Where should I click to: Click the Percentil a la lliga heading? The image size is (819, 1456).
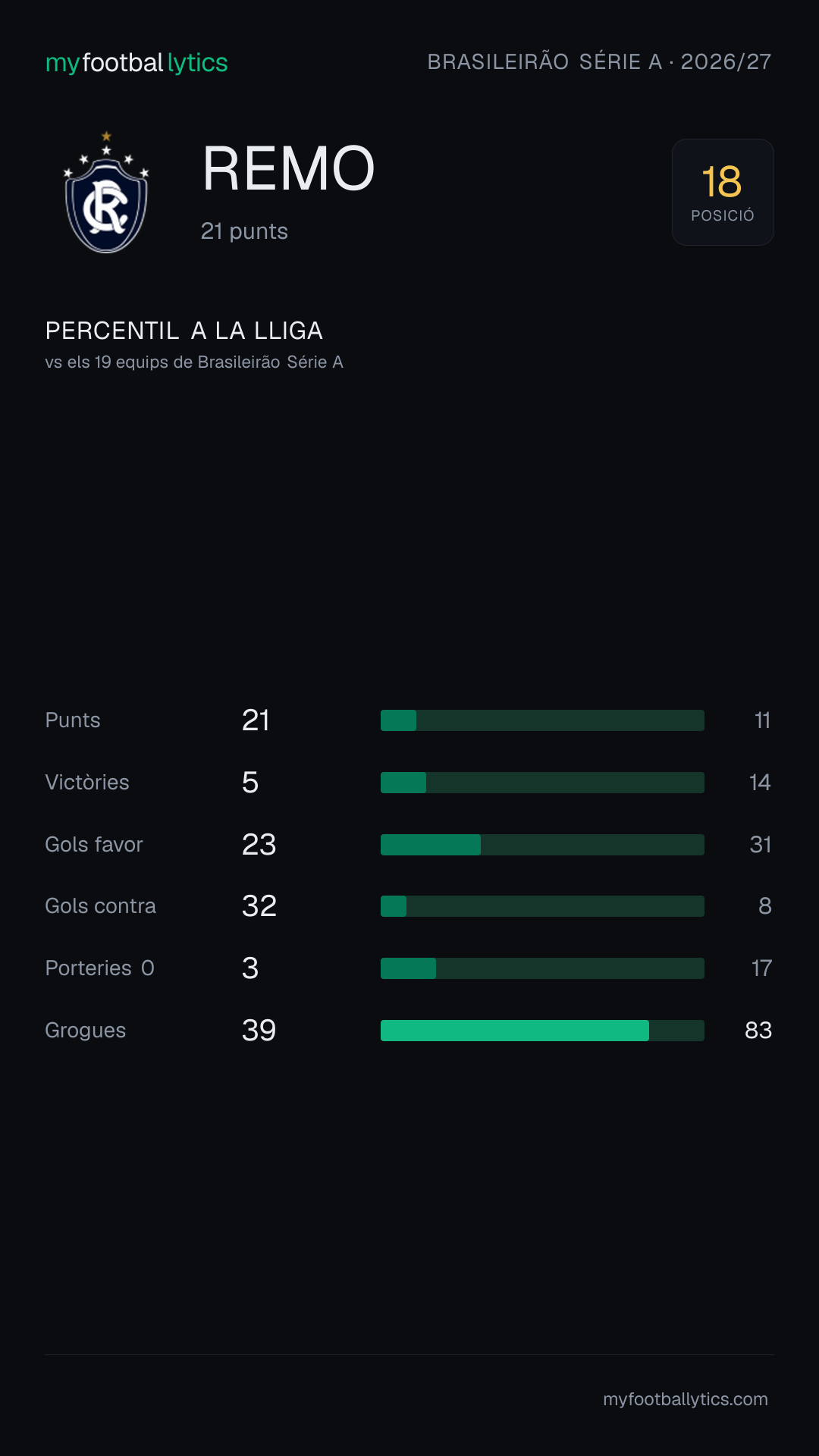184,331
